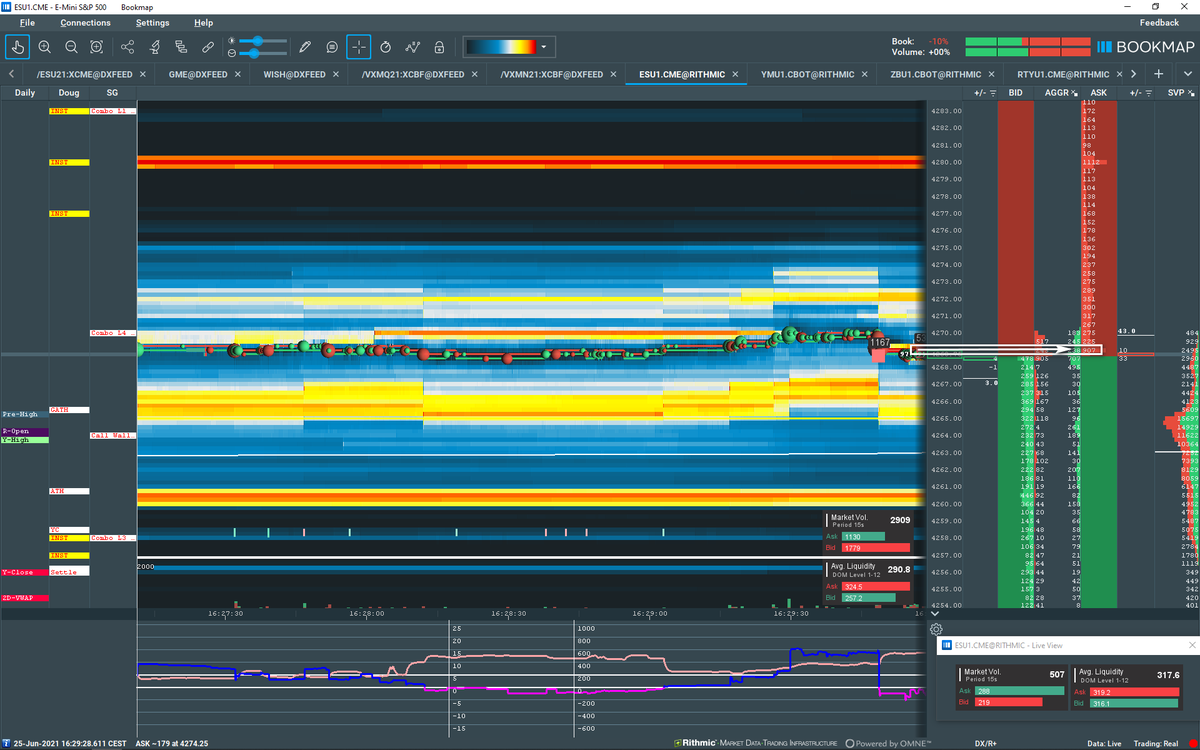Open the SVP column settings
Screen dimensions: 1200x750
pos(1192,93)
